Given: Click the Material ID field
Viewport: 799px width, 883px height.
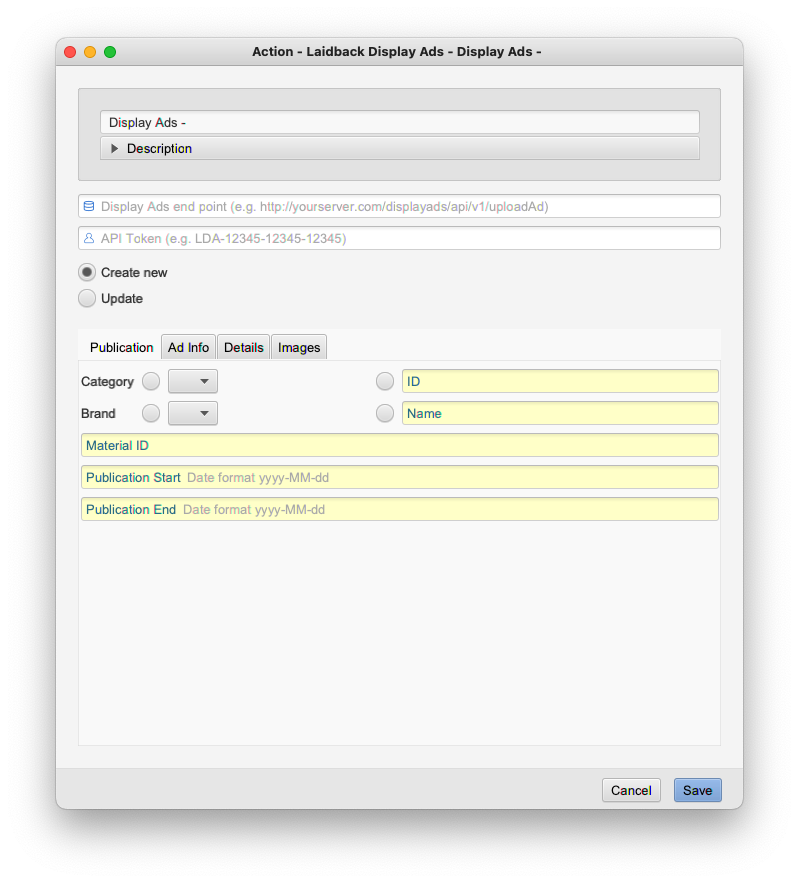Looking at the screenshot, I should click(x=400, y=445).
